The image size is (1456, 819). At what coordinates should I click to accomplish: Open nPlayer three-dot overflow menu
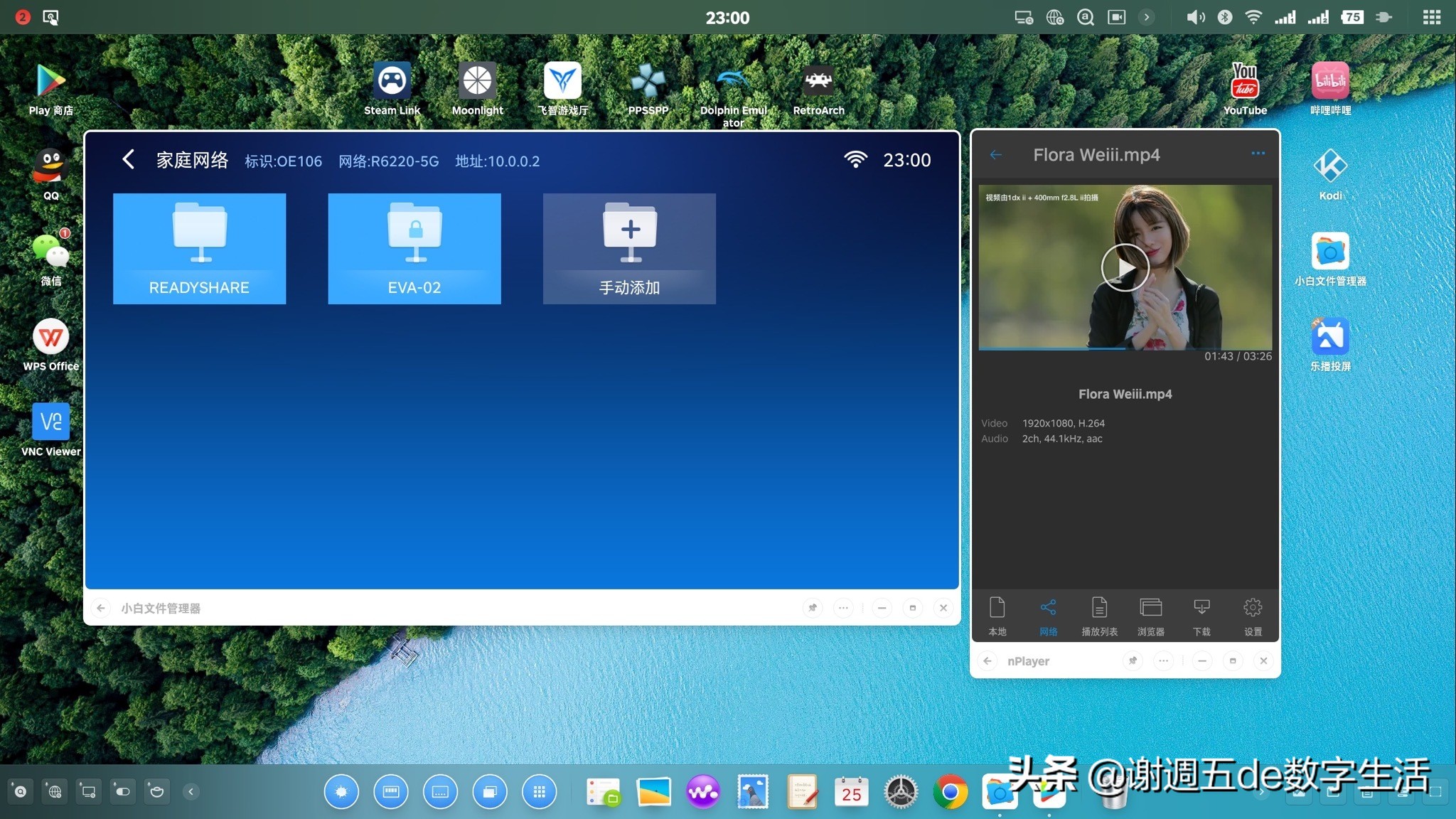(1258, 154)
